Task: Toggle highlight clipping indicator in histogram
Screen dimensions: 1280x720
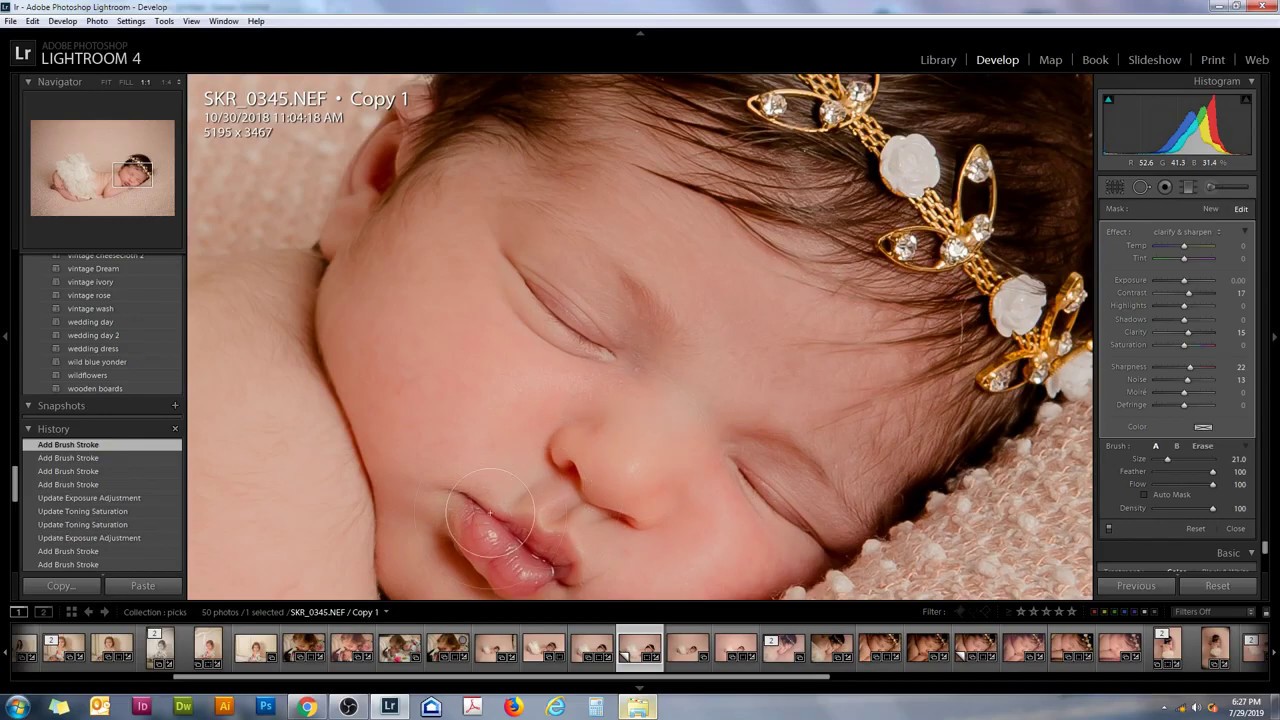Action: (1245, 99)
